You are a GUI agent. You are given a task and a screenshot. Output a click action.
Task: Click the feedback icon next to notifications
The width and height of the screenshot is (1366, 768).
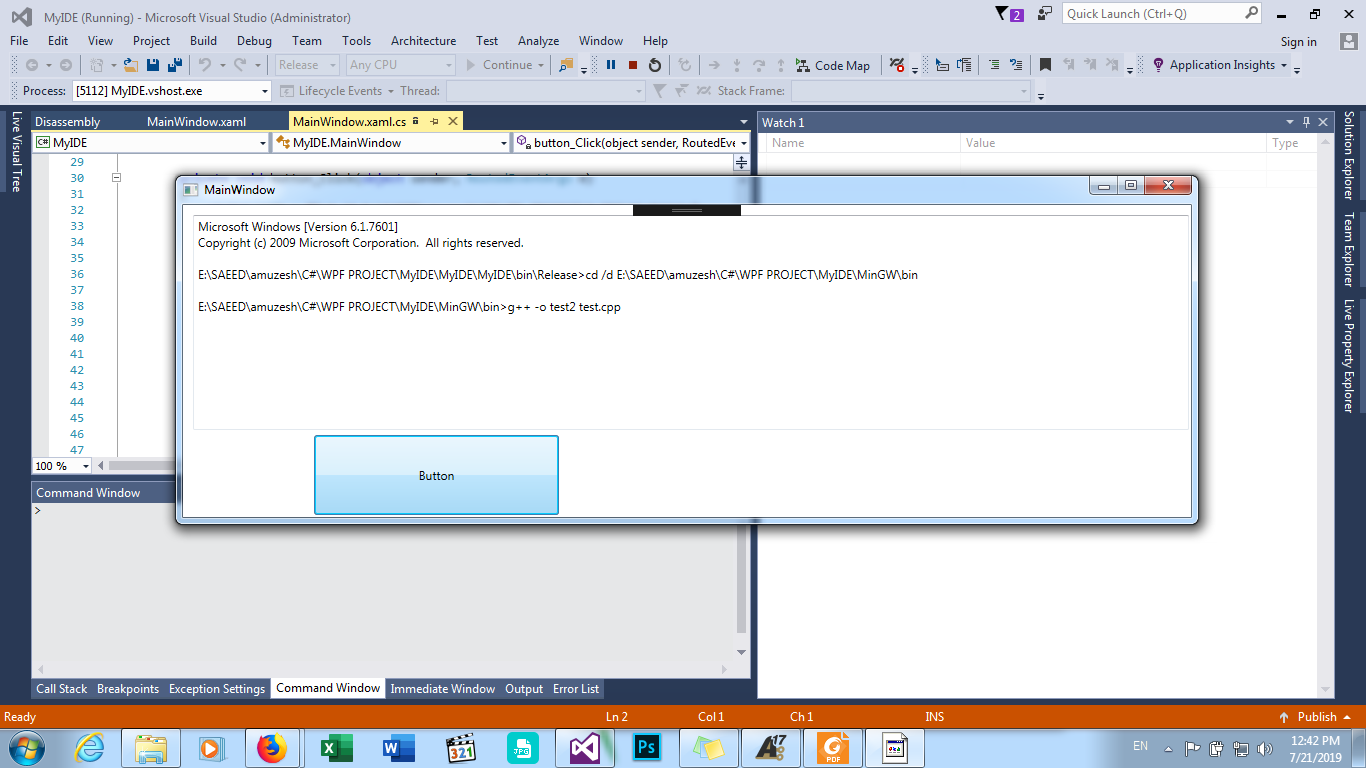1045,14
